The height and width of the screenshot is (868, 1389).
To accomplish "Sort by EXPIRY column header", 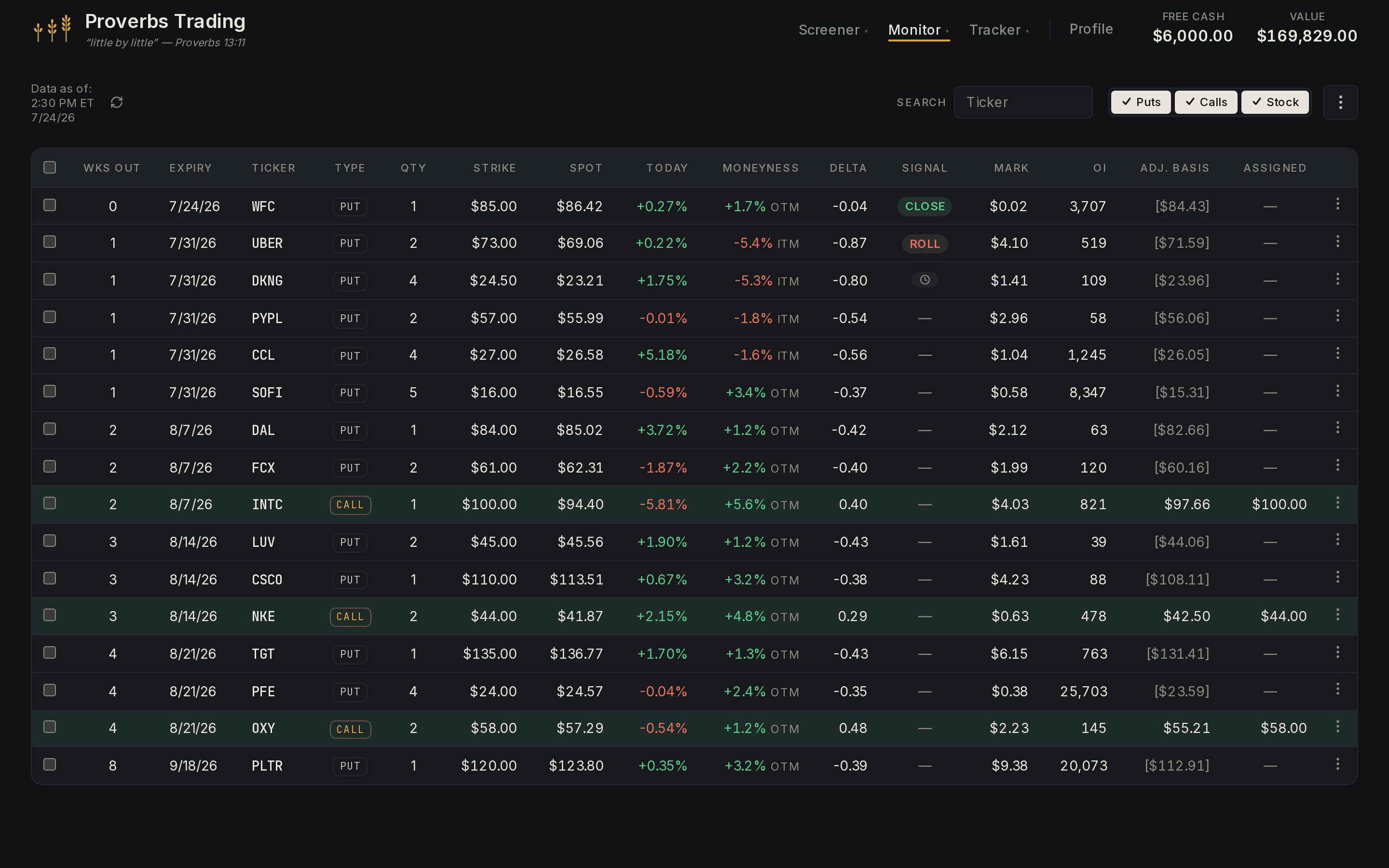I will click(x=191, y=168).
